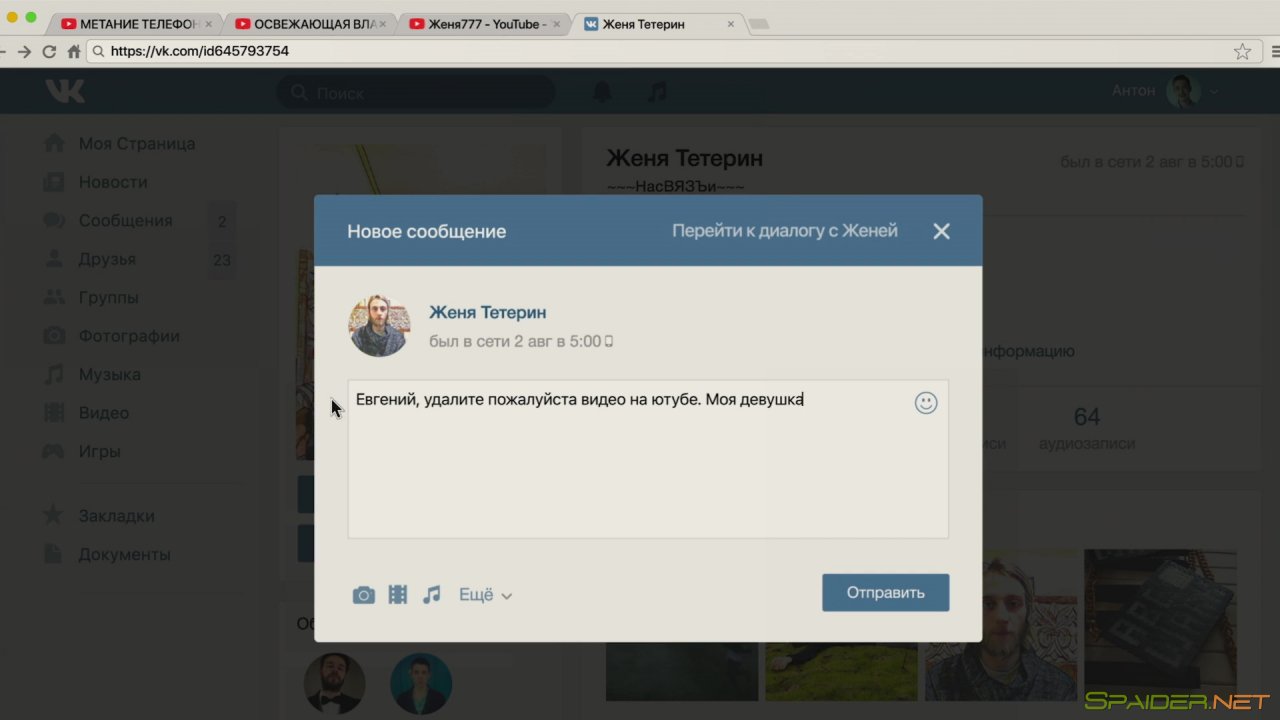Open the Антон profile menu
The width and height of the screenshot is (1280, 720).
[1164, 91]
